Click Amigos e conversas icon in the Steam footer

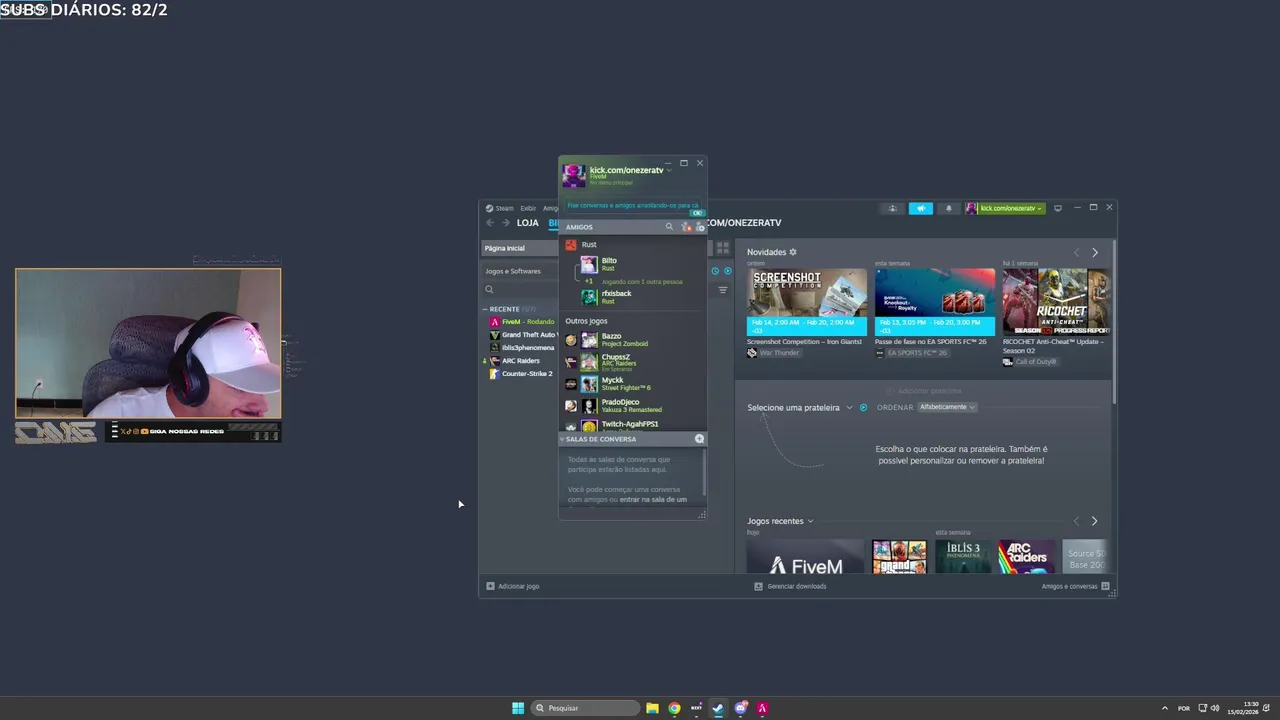(x=1105, y=586)
